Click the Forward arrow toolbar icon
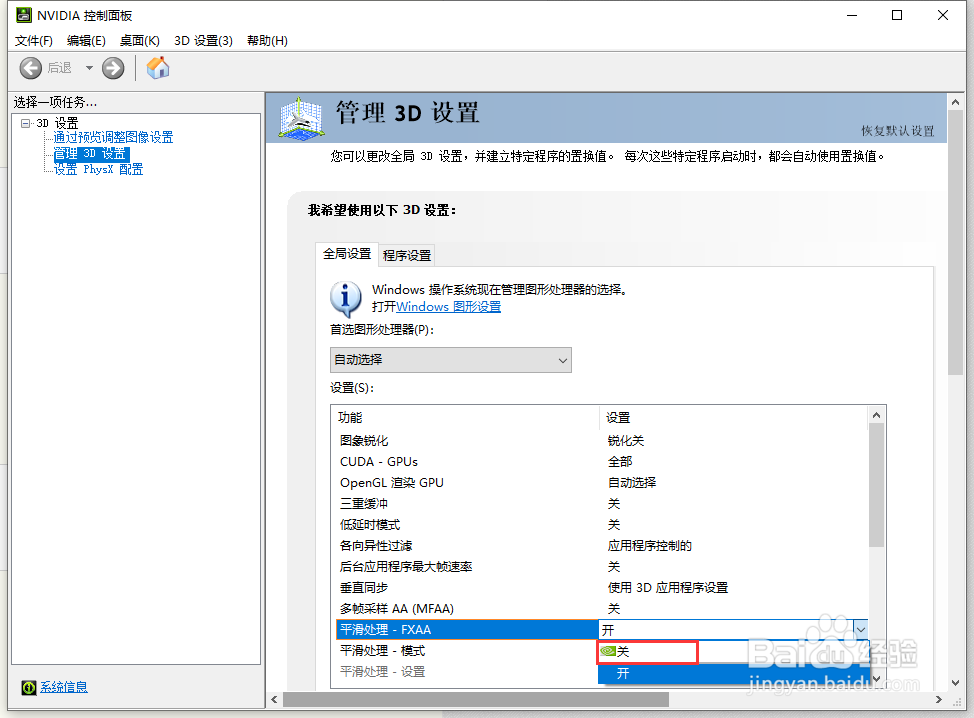Image resolution: width=974 pixels, height=718 pixels. 113,68
